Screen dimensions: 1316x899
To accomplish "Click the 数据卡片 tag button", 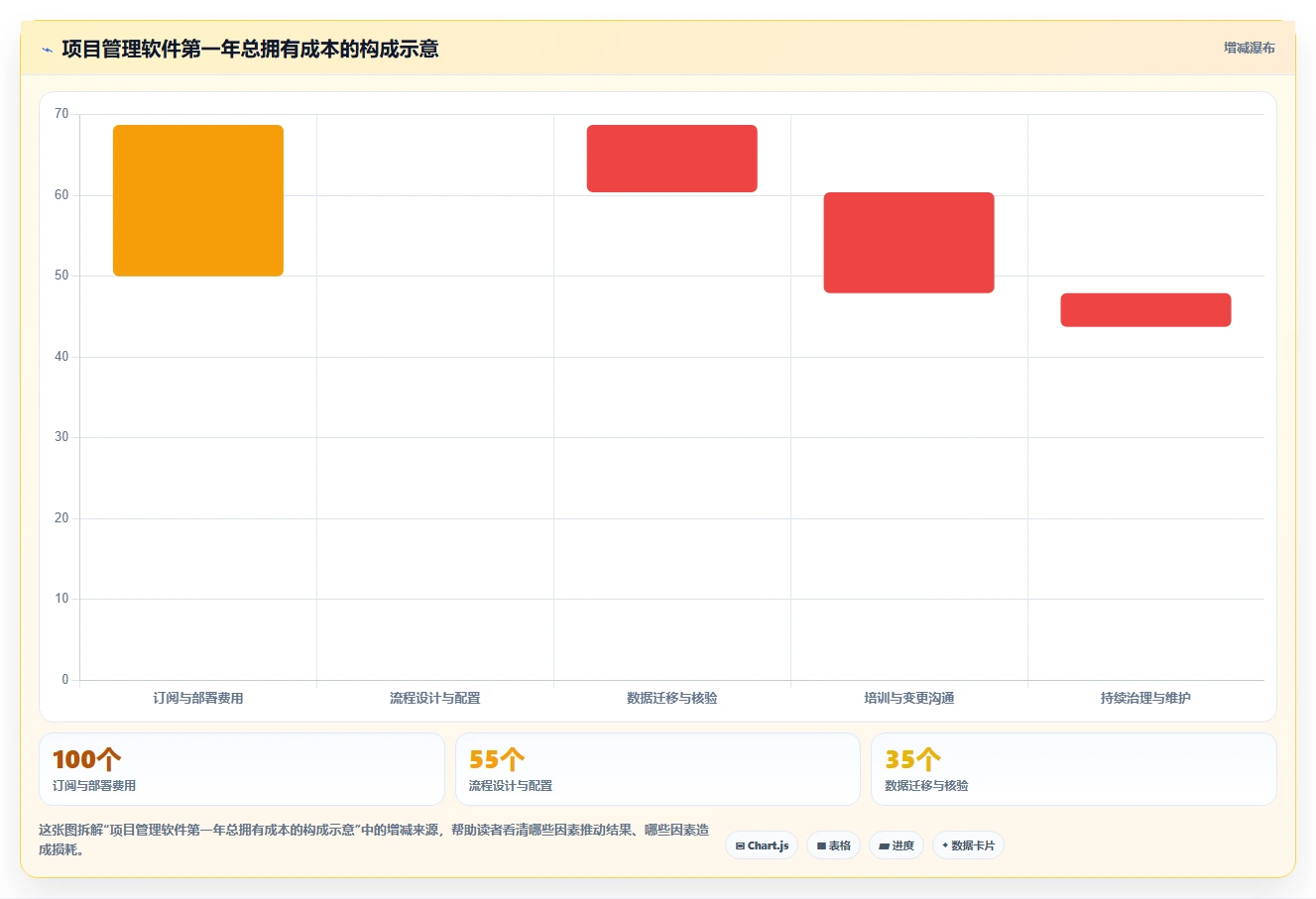I will click(968, 845).
